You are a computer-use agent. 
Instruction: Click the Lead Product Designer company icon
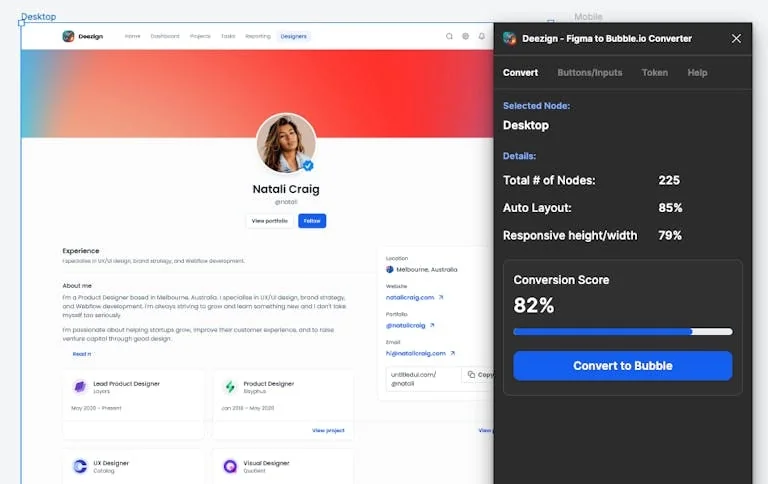[79, 387]
